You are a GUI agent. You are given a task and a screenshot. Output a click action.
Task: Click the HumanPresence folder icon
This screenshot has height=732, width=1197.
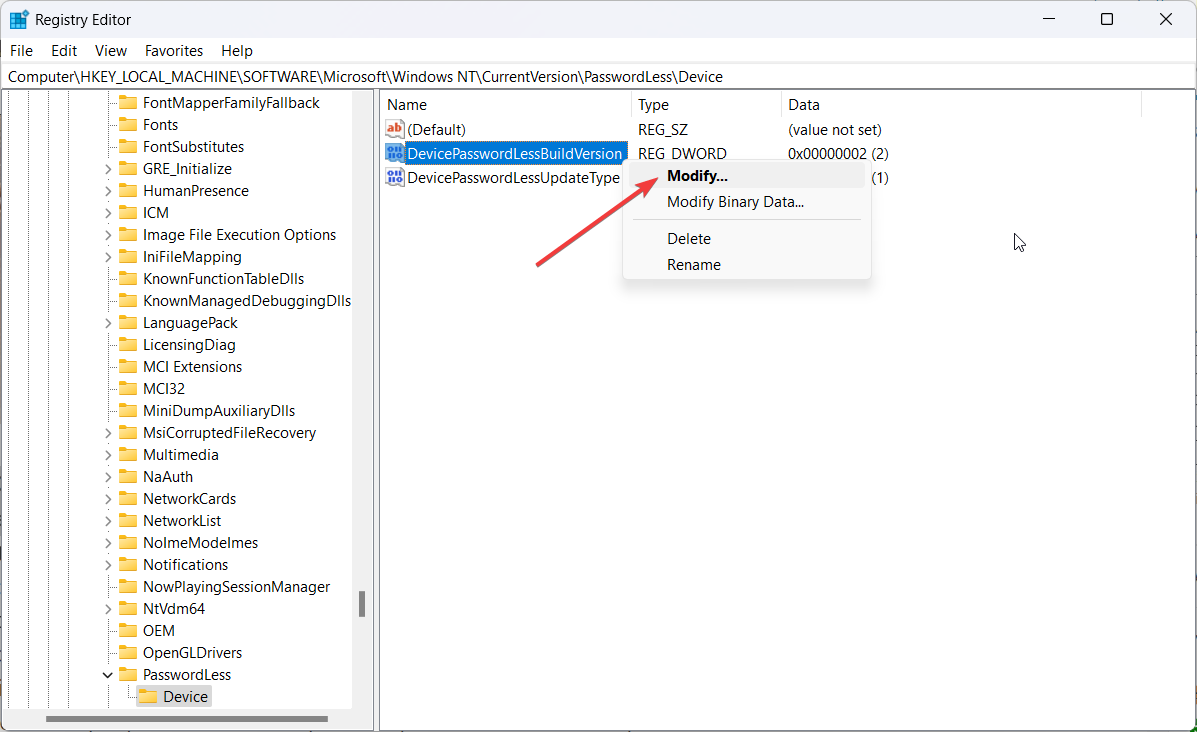pos(128,191)
